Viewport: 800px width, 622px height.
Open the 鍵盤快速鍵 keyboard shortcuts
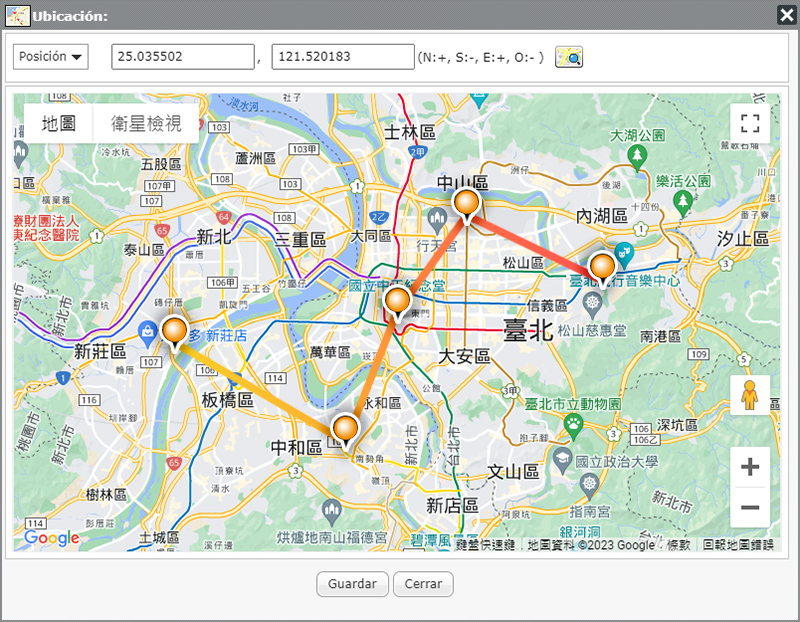(485, 545)
